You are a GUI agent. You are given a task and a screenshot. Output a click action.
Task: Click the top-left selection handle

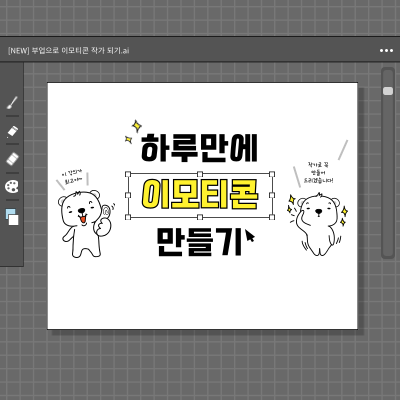click(128, 174)
